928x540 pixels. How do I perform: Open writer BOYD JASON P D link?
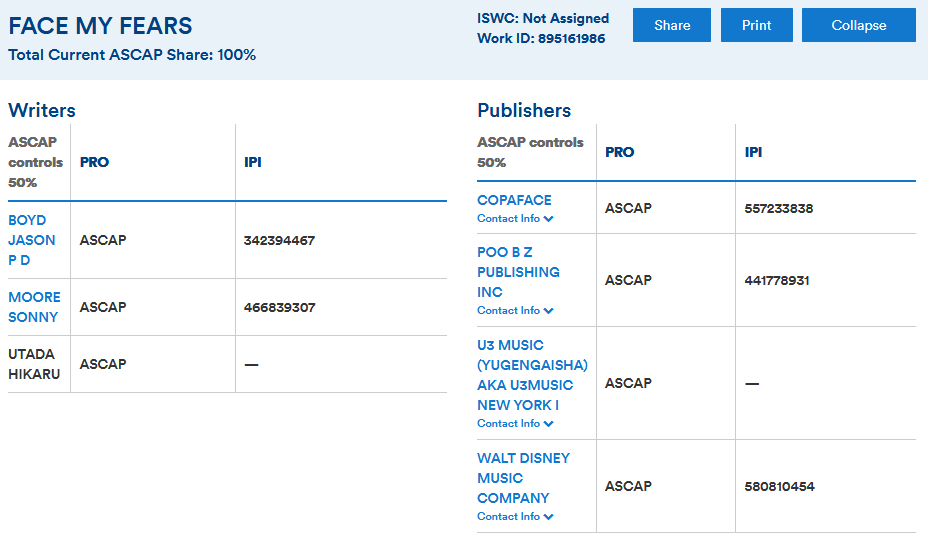coord(31,240)
